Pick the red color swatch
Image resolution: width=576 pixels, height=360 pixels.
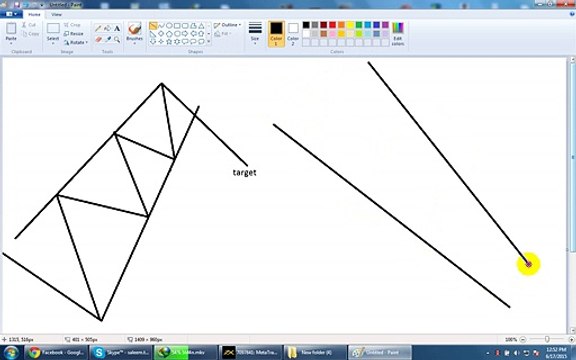pyautogui.click(x=332, y=25)
